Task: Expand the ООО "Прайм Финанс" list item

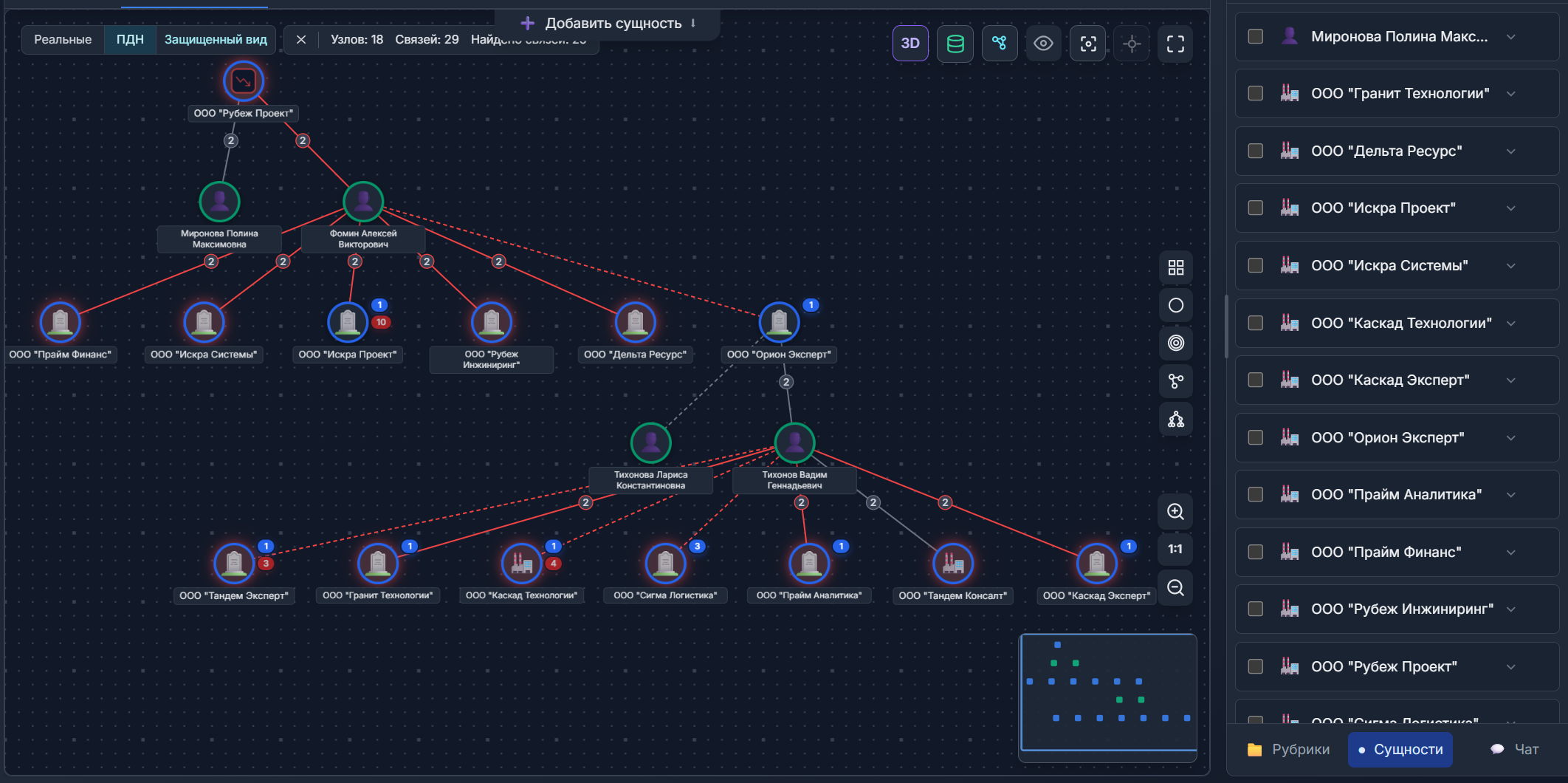Action: (x=1511, y=552)
